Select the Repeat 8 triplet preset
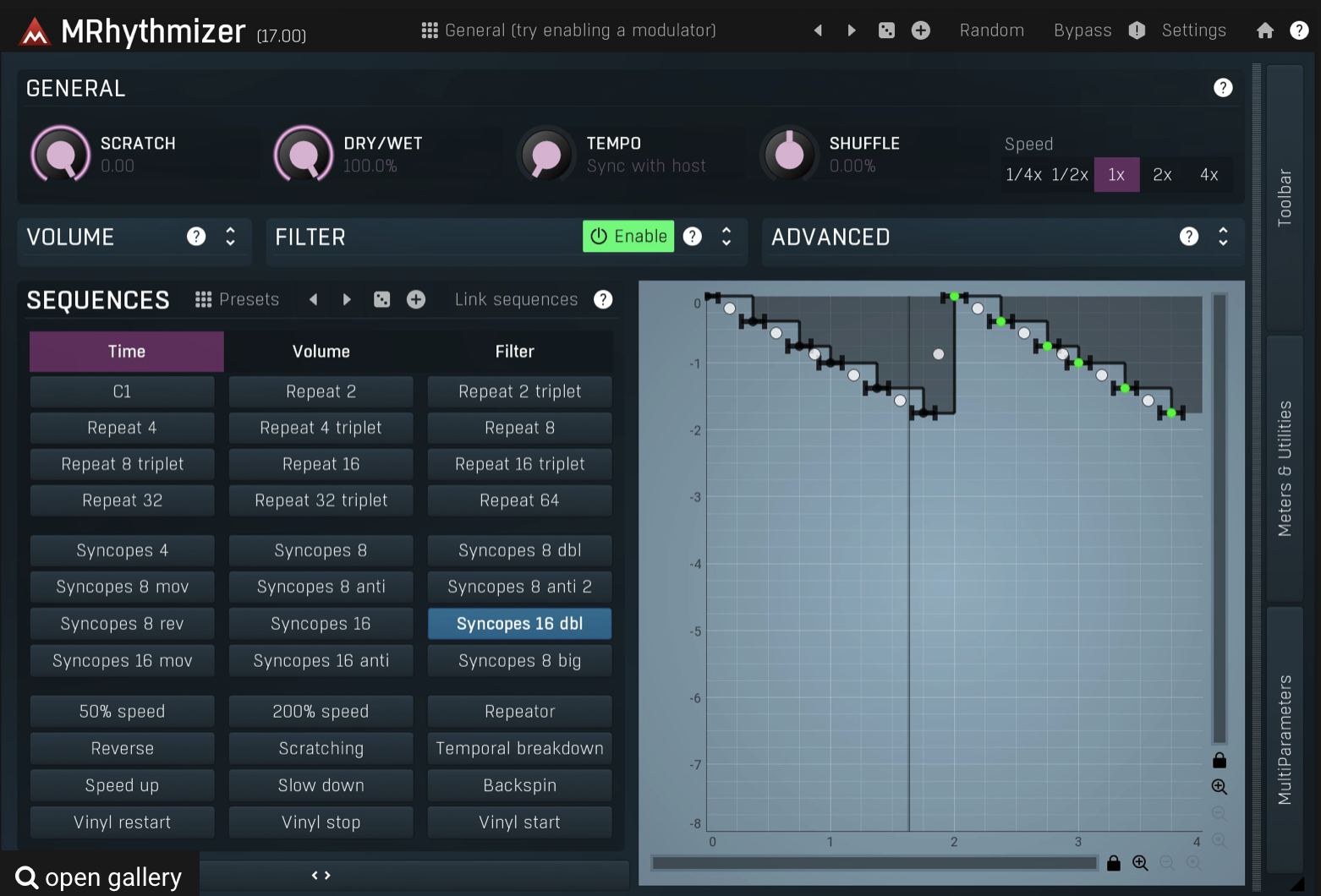The height and width of the screenshot is (896, 1321). coord(123,464)
